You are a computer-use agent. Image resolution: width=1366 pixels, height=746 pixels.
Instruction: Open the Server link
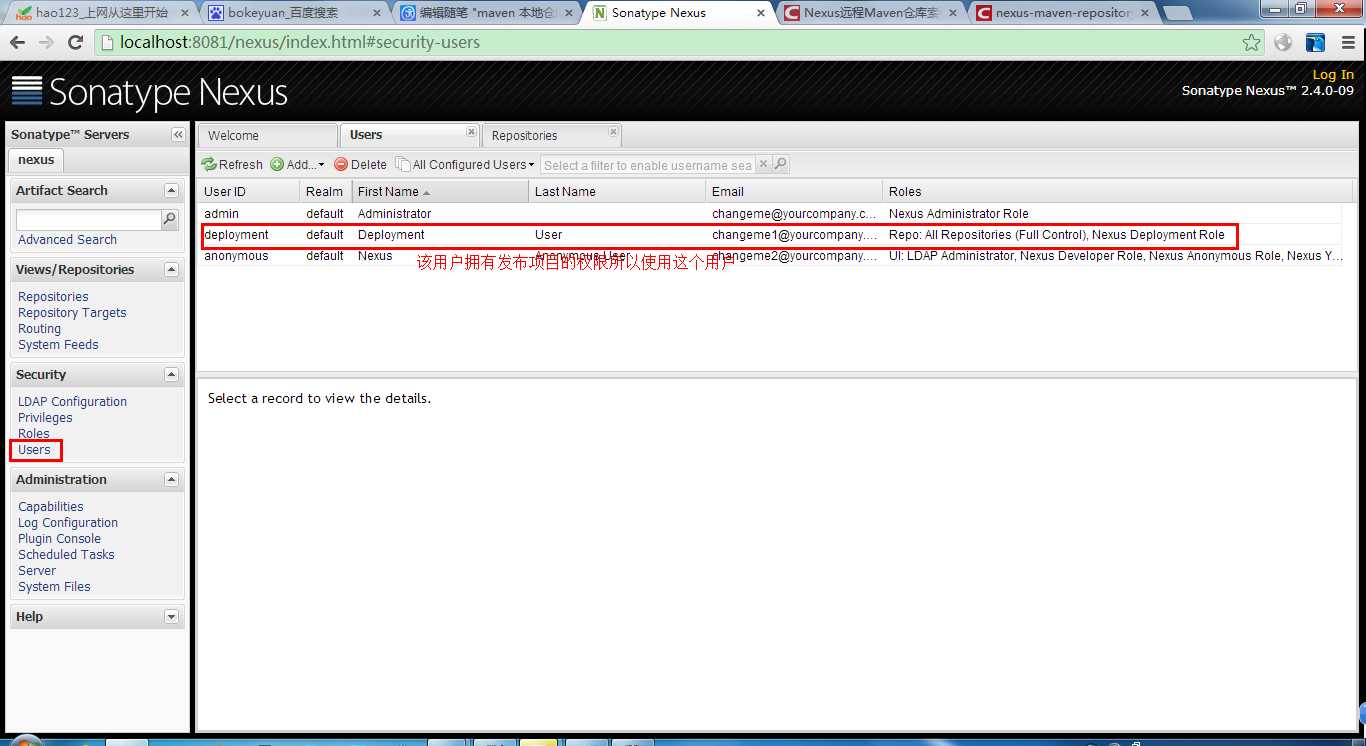[x=37, y=570]
